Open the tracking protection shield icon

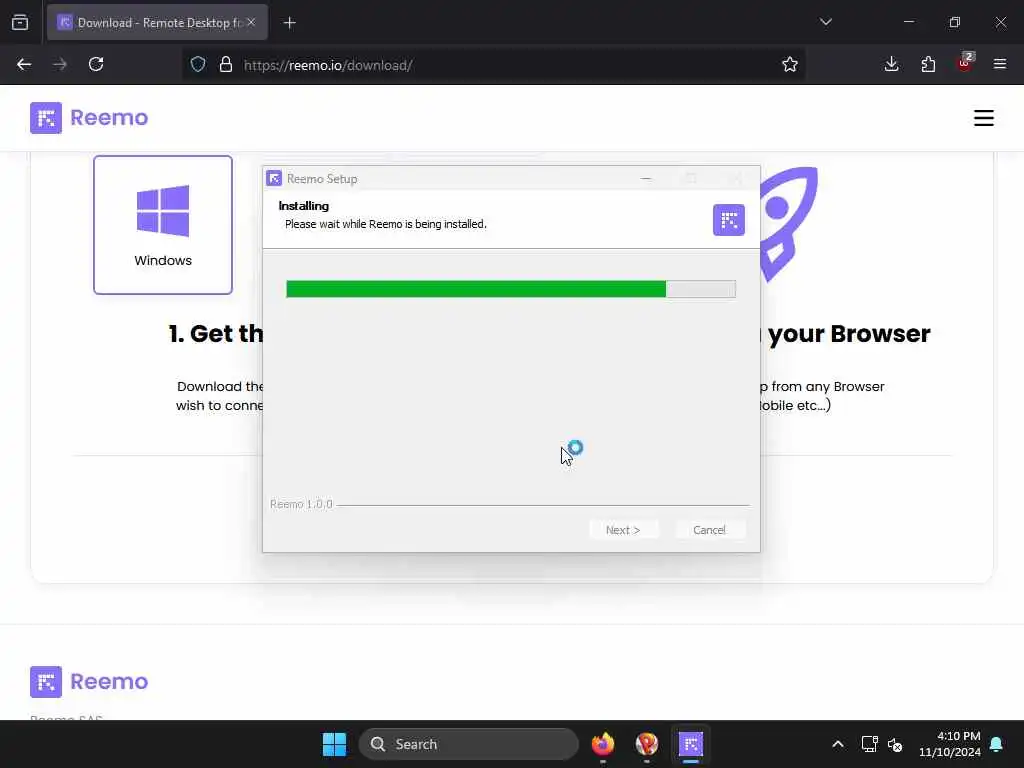click(198, 65)
